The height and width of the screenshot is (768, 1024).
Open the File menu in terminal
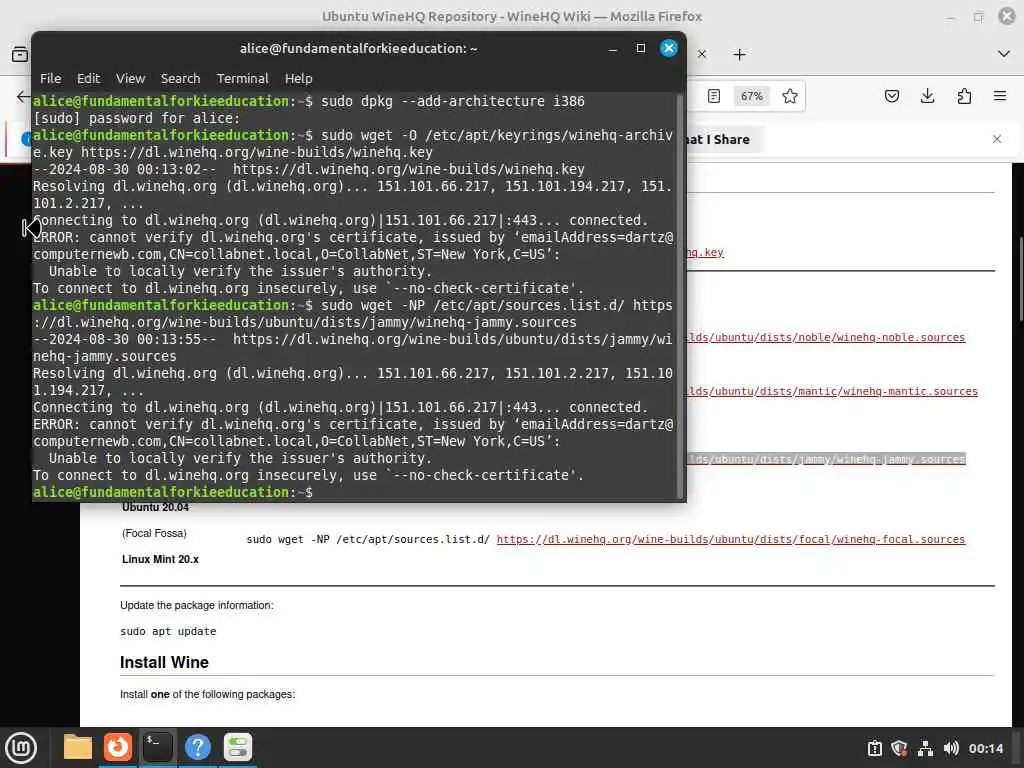click(x=50, y=78)
